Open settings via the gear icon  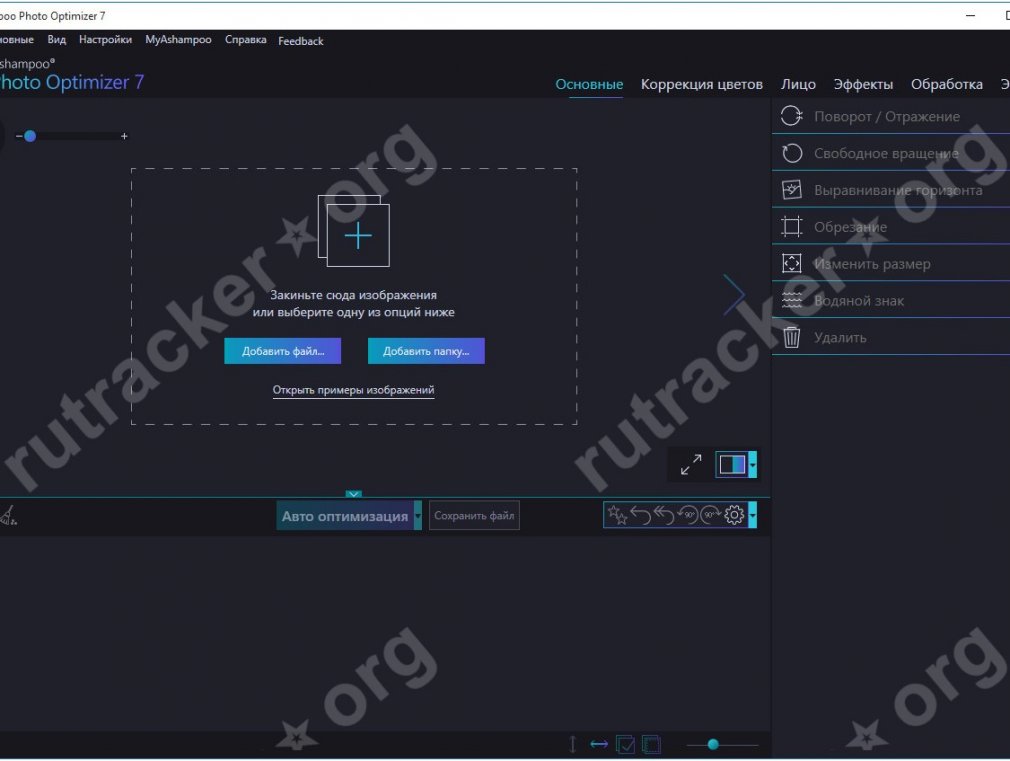tap(734, 515)
